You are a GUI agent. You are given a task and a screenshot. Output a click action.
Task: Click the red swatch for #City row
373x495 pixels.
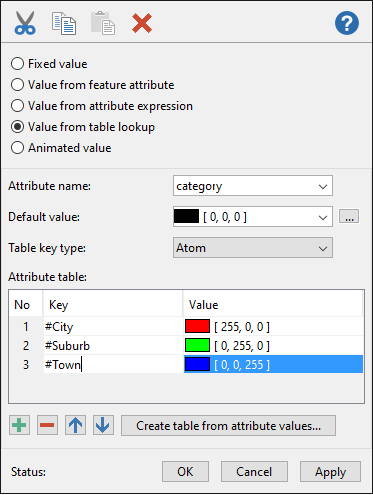tap(197, 326)
